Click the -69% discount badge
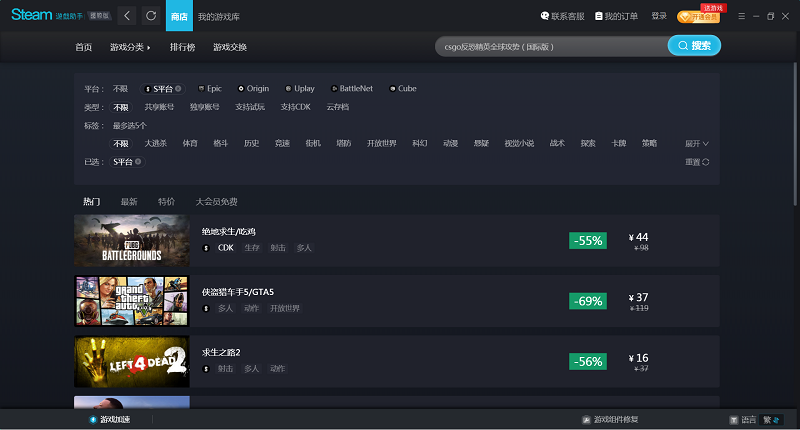Image resolution: width=800 pixels, height=430 pixels. 588,301
